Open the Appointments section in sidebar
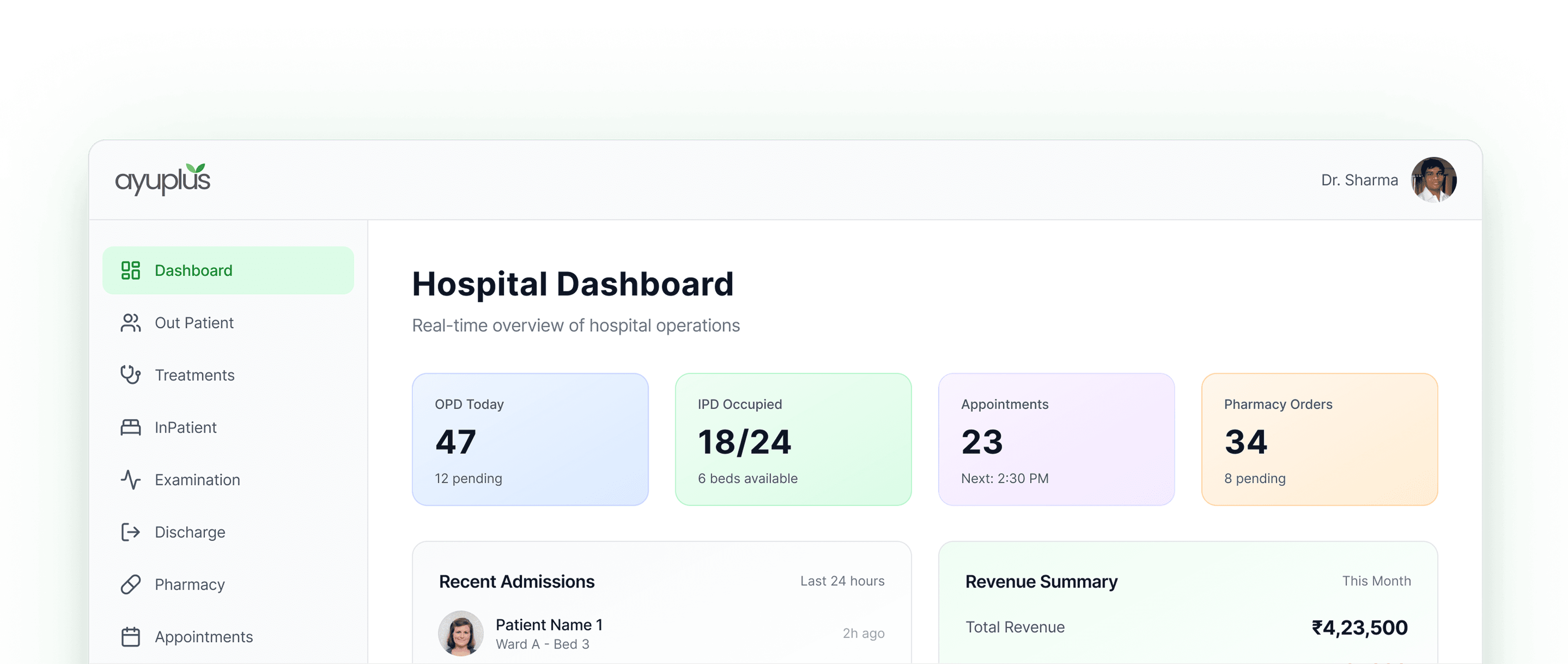This screenshot has height=664, width=1568. click(x=203, y=636)
